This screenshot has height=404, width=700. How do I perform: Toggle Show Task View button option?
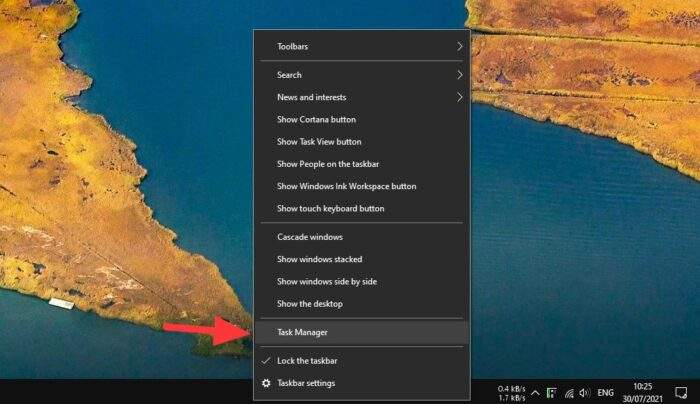click(362, 142)
